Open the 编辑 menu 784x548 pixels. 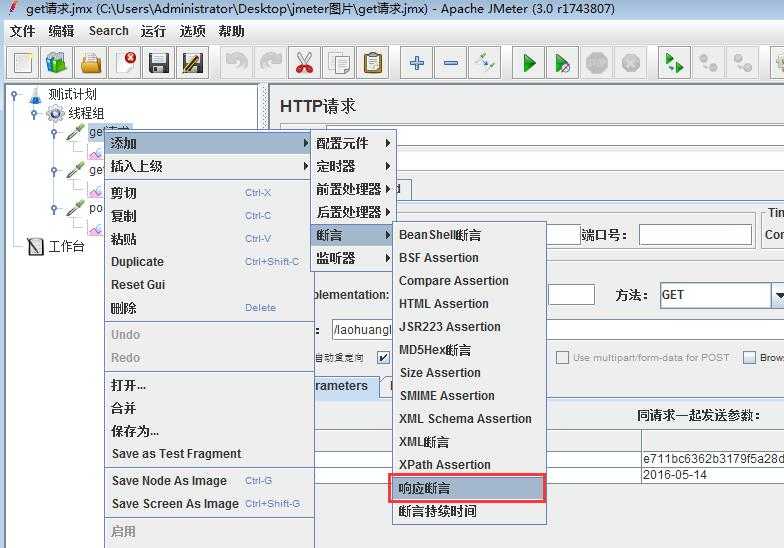(61, 31)
